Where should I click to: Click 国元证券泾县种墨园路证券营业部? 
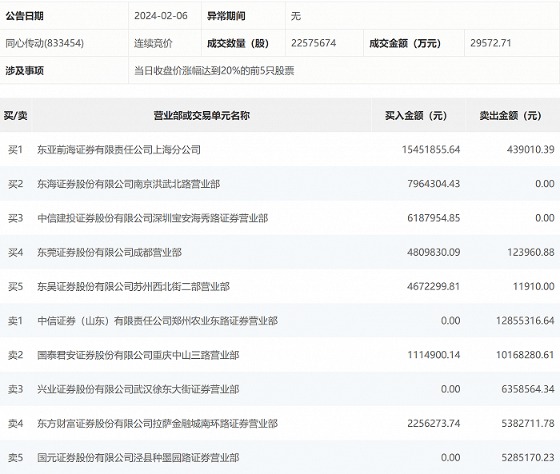click(x=138, y=458)
